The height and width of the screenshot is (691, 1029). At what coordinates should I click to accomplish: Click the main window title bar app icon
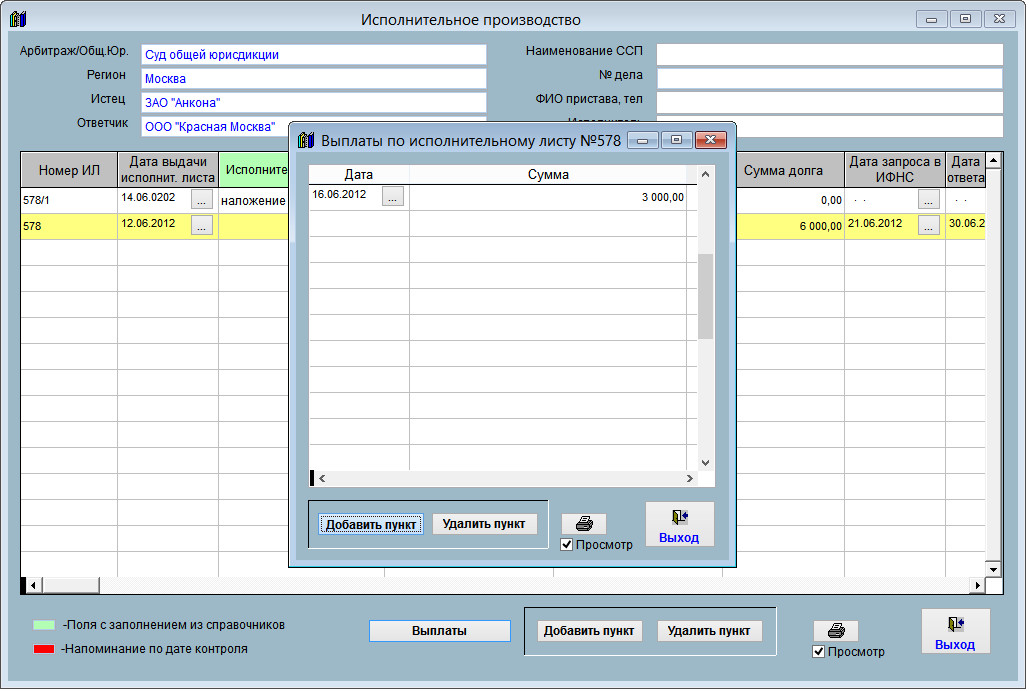[17, 19]
